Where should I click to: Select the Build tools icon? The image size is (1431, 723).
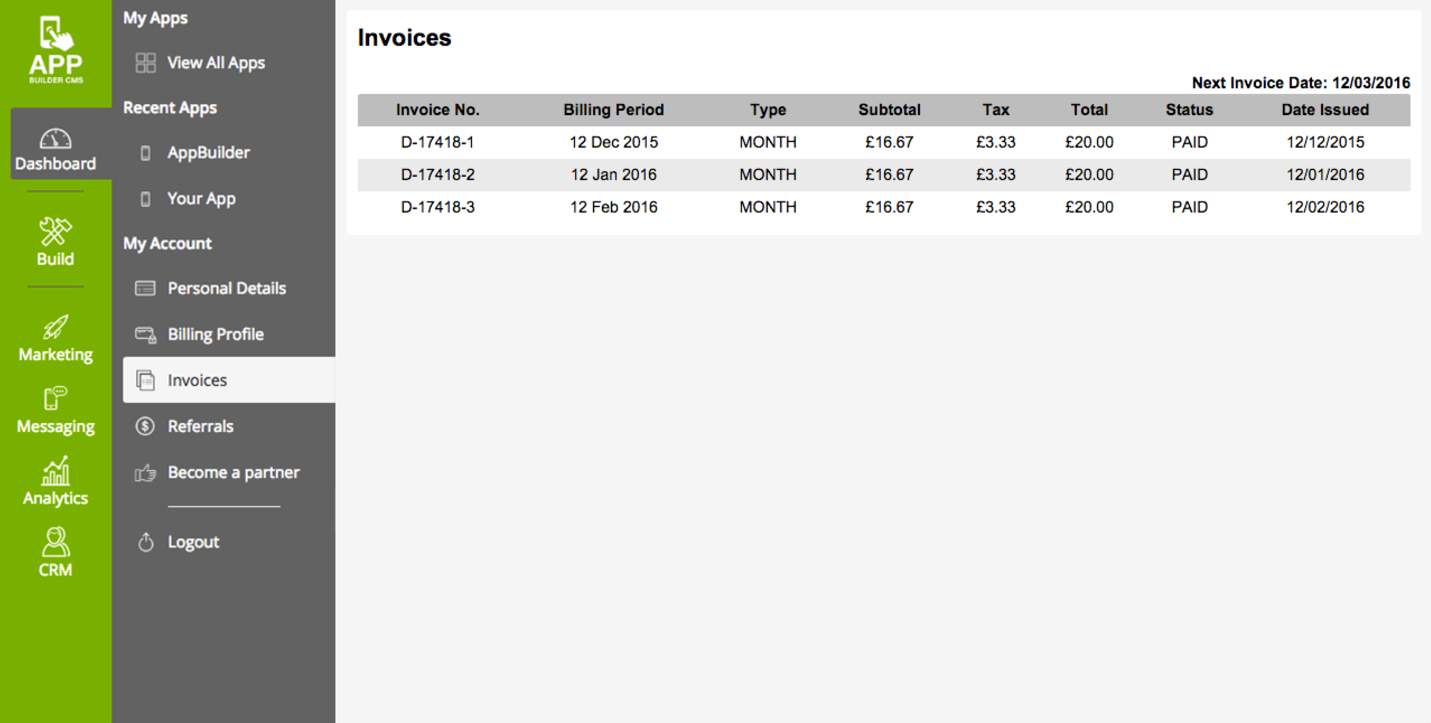pyautogui.click(x=55, y=231)
